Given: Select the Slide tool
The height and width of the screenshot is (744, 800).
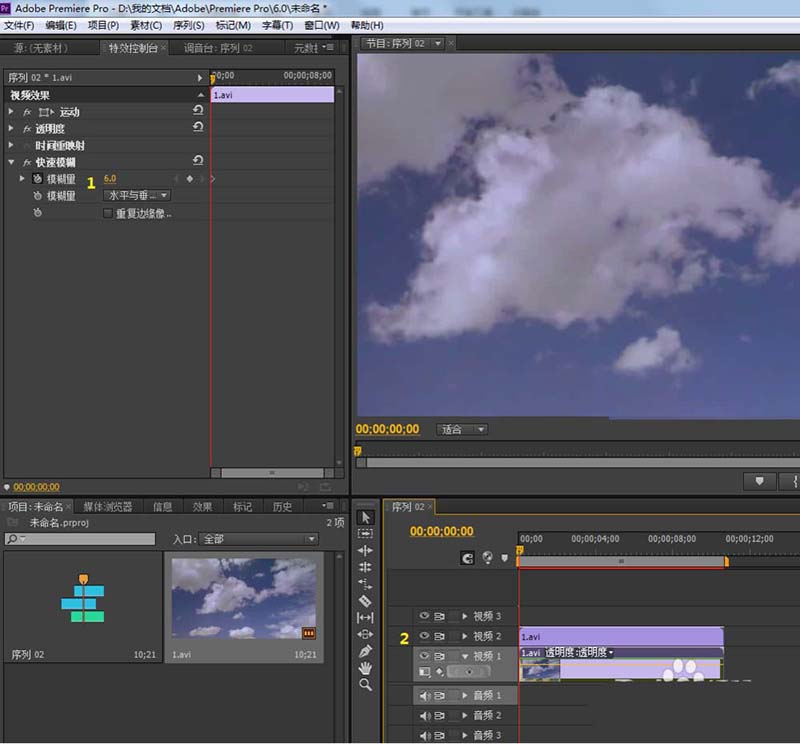Looking at the screenshot, I should click(x=365, y=634).
